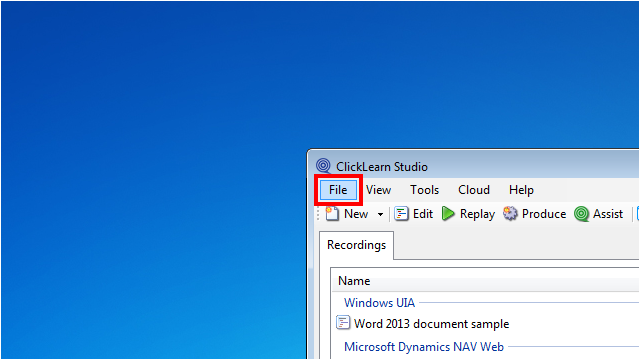Click the ClickLearn Studio title bar icon
640x360 pixels.
click(323, 166)
